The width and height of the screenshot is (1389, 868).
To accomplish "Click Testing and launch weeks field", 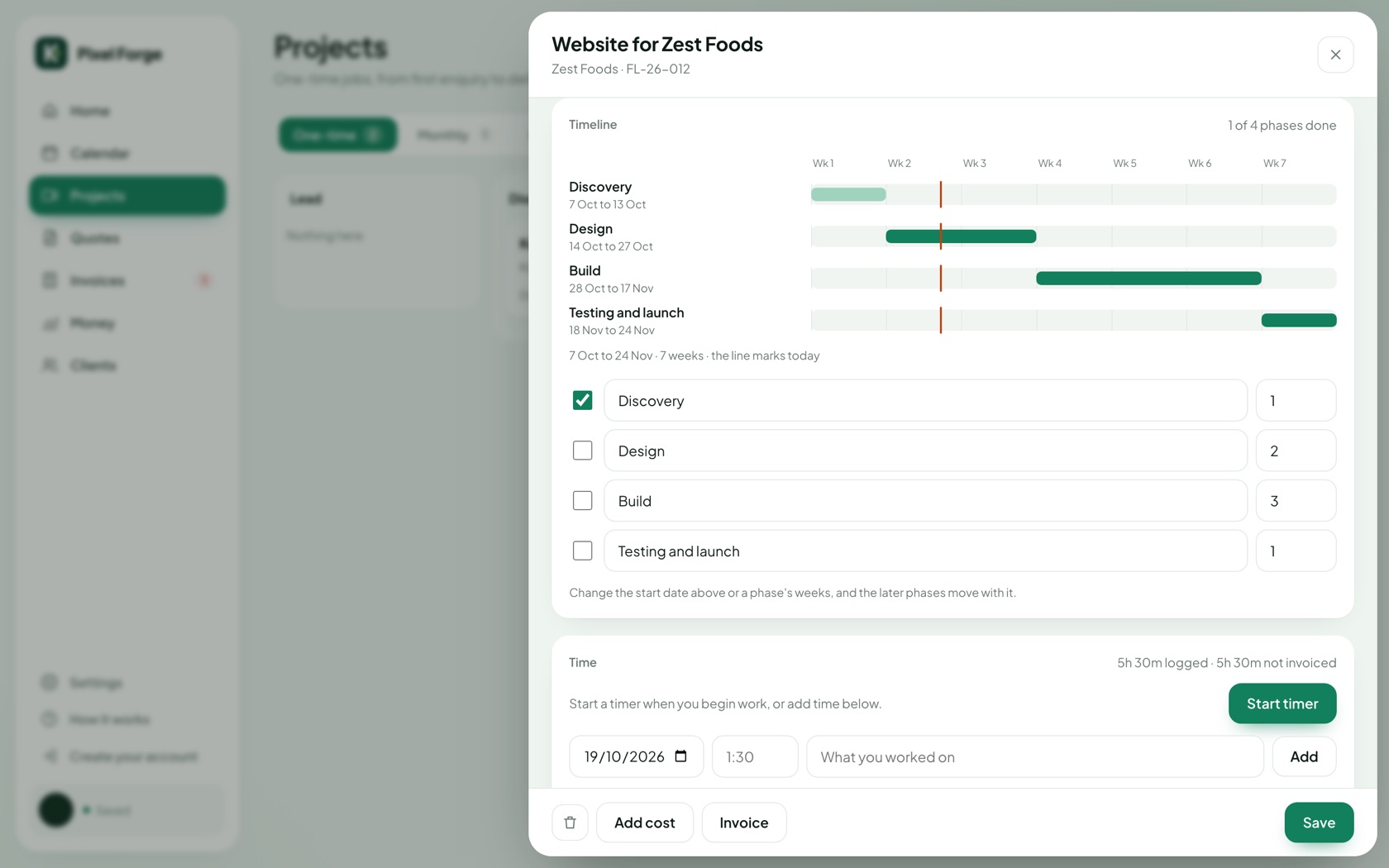I will (1296, 551).
